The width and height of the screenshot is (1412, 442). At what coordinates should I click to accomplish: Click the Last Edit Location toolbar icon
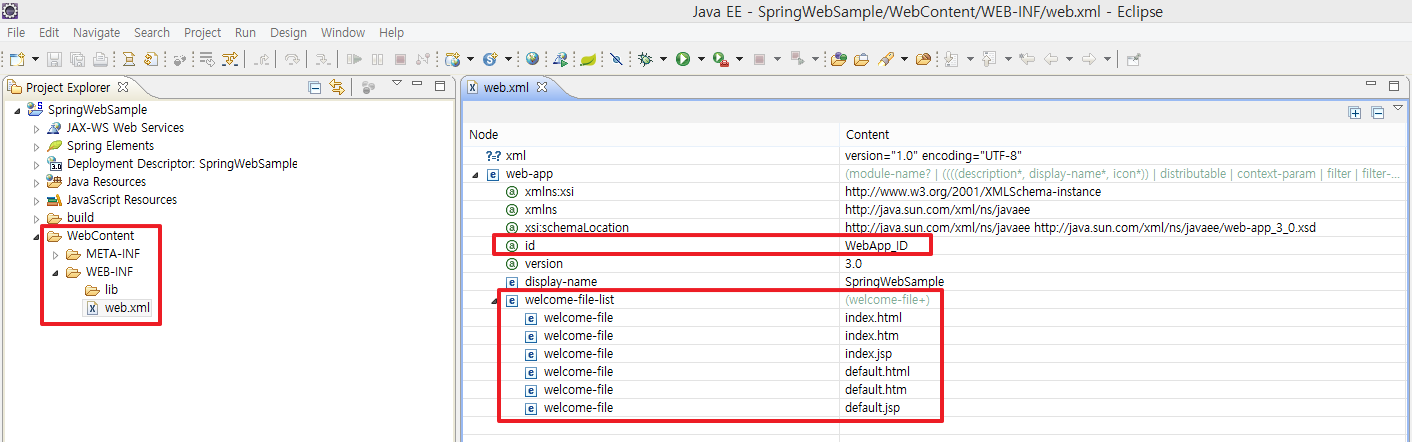[1026, 59]
